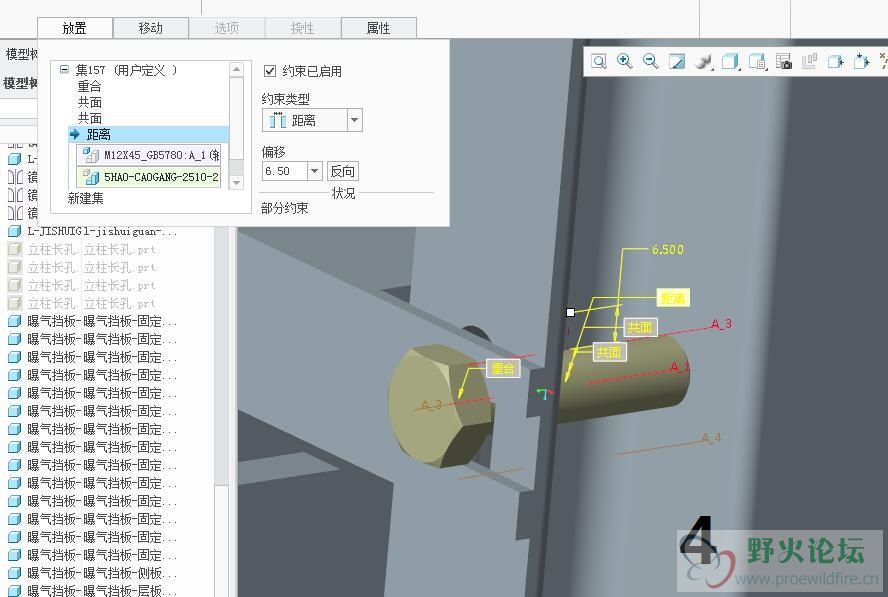
Task: Click the cube with two arrows icon
Action: pos(862,61)
